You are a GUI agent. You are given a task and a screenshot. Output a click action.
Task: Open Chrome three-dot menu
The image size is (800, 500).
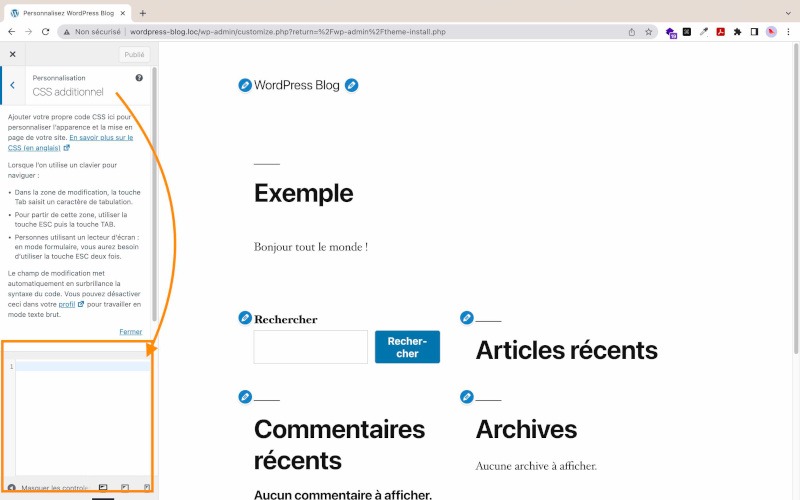pos(788,32)
